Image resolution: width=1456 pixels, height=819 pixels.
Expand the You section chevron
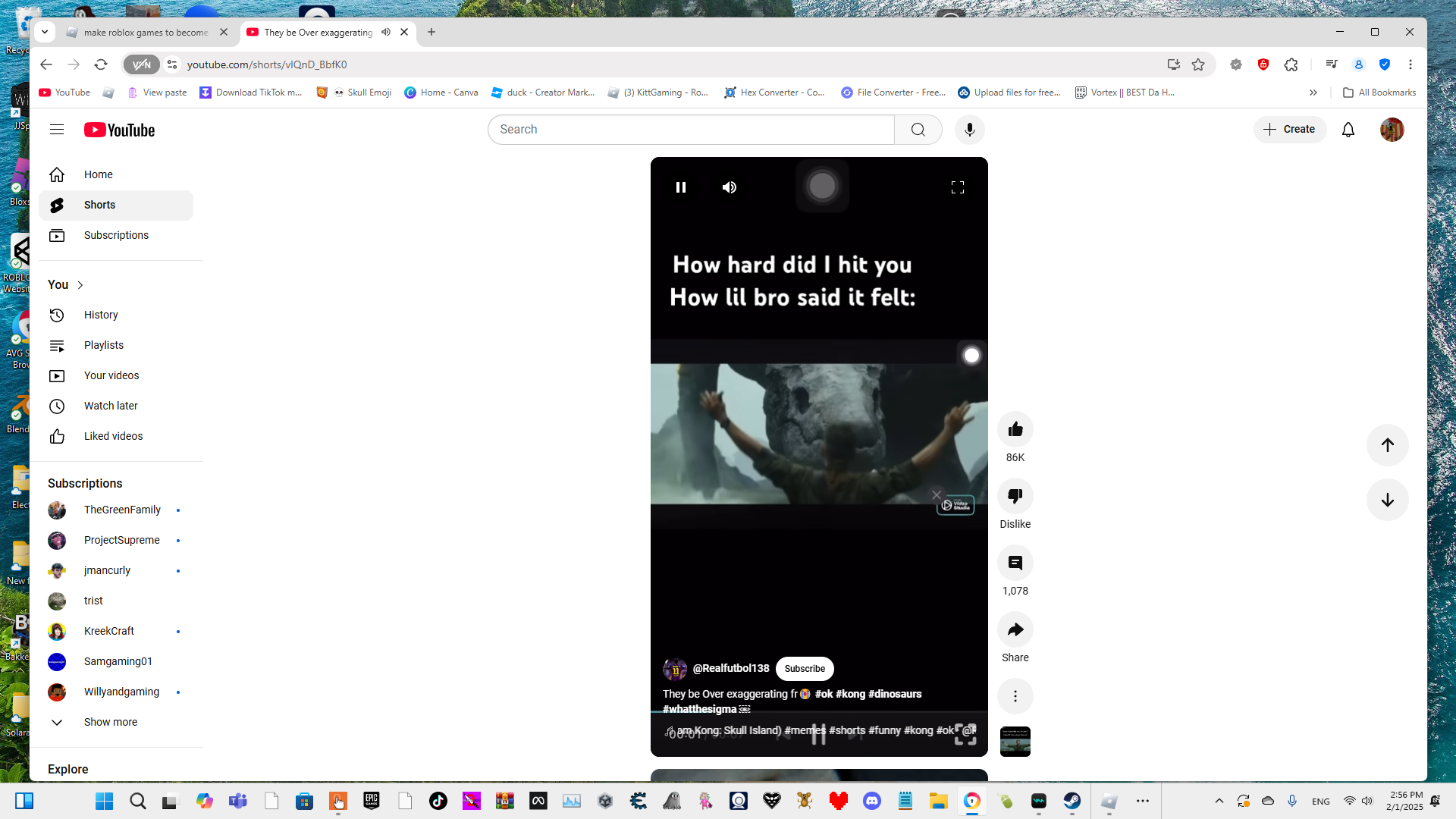click(x=80, y=285)
